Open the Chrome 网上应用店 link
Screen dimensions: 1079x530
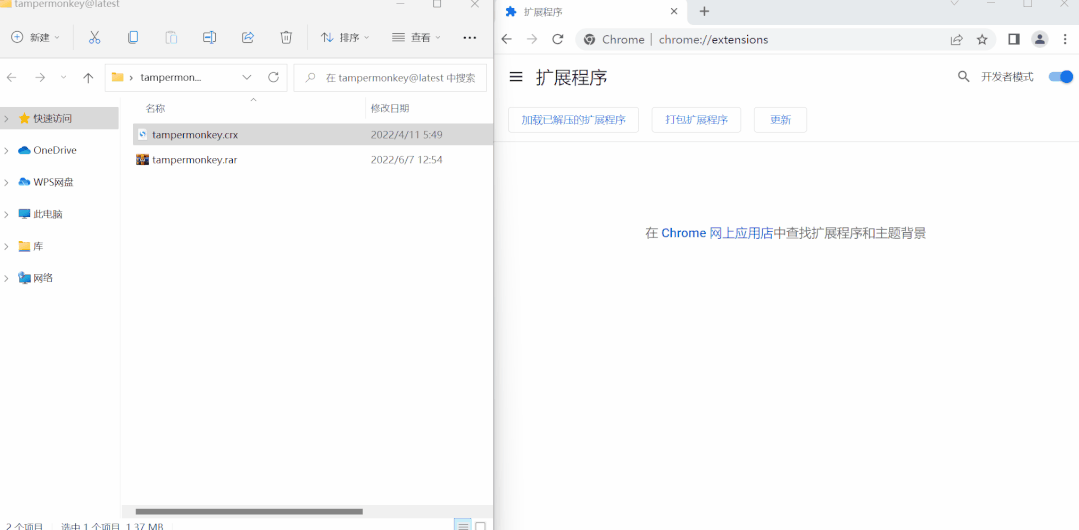pyautogui.click(x=717, y=233)
